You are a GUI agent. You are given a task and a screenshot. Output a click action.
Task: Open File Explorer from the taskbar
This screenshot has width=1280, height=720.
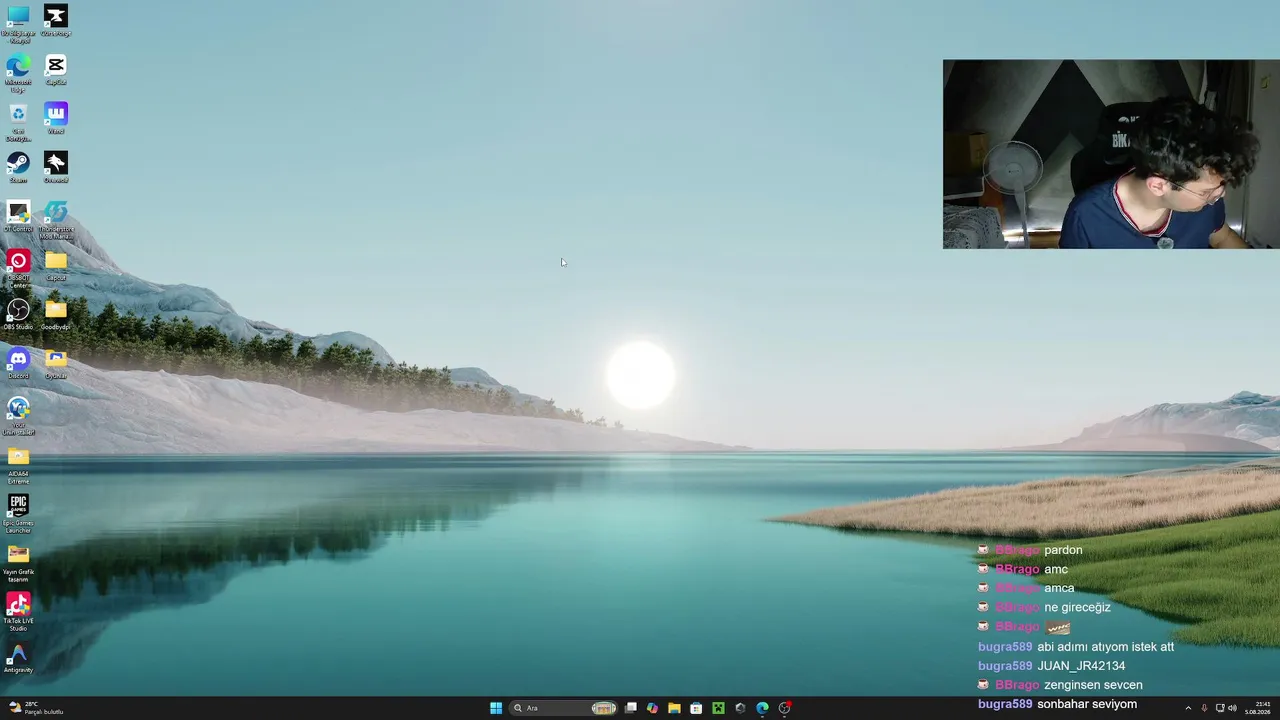pos(674,708)
